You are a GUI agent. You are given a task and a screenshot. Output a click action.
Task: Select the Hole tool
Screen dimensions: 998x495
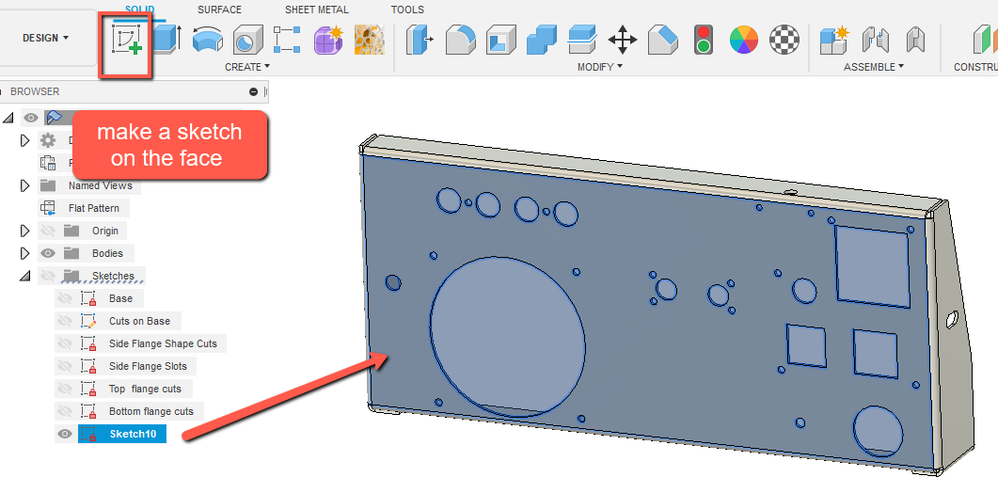247,39
